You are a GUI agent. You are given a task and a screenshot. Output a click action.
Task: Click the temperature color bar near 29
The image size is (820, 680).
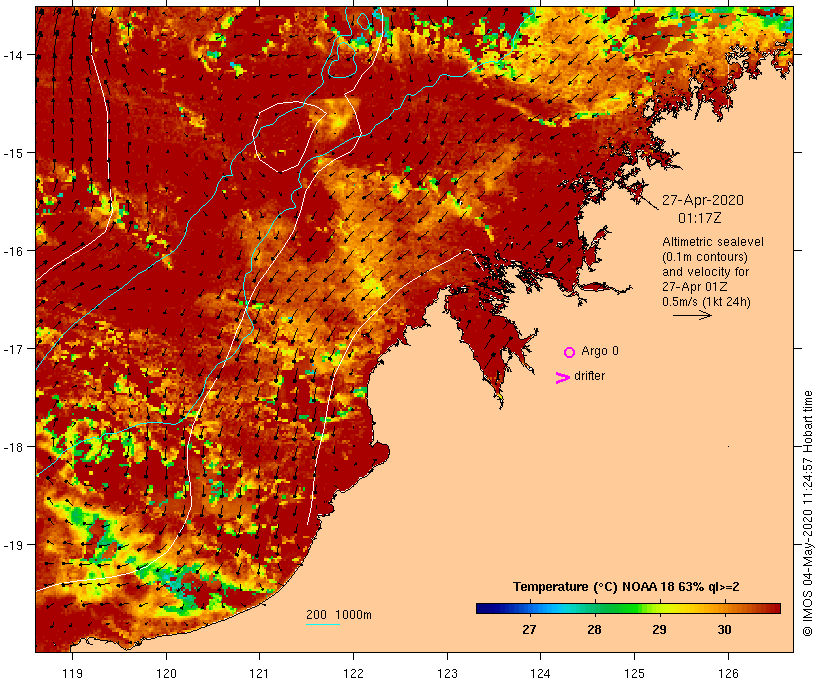click(x=659, y=608)
